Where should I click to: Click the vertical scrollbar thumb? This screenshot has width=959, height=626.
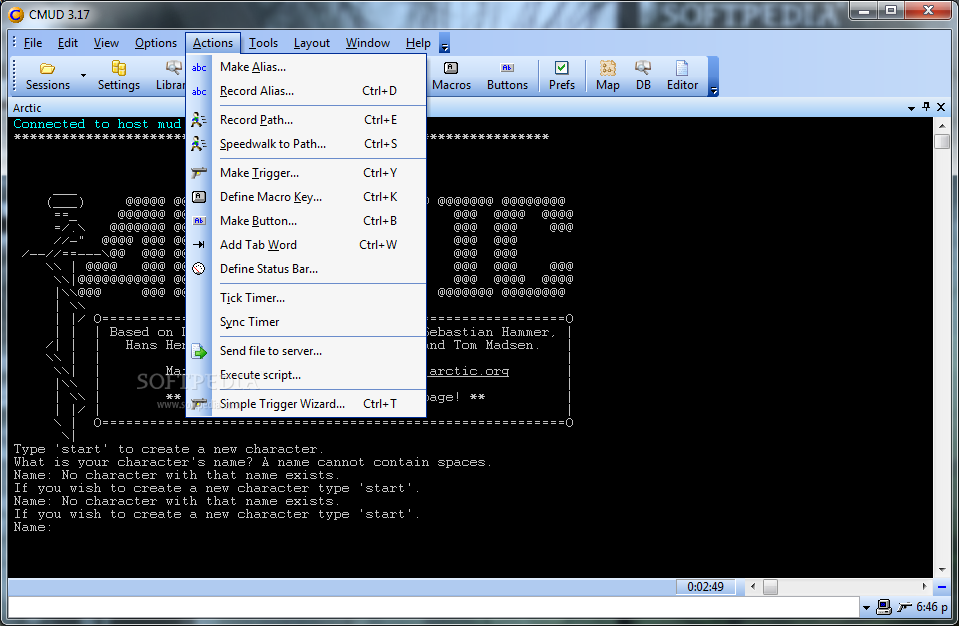coord(942,141)
